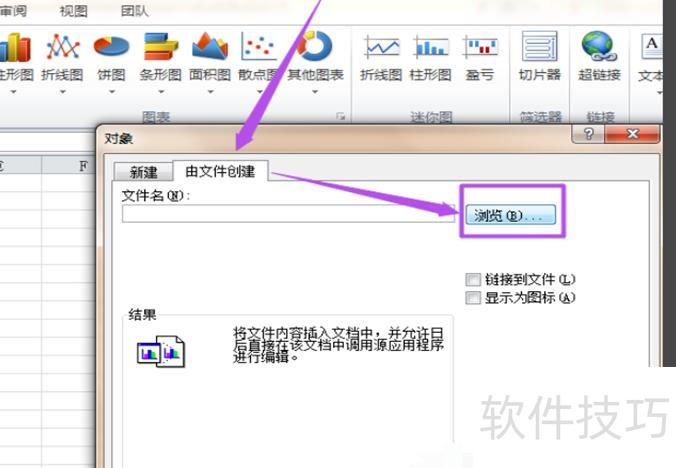Pick the area chart (面积图) icon
The image size is (676, 468).
210,47
